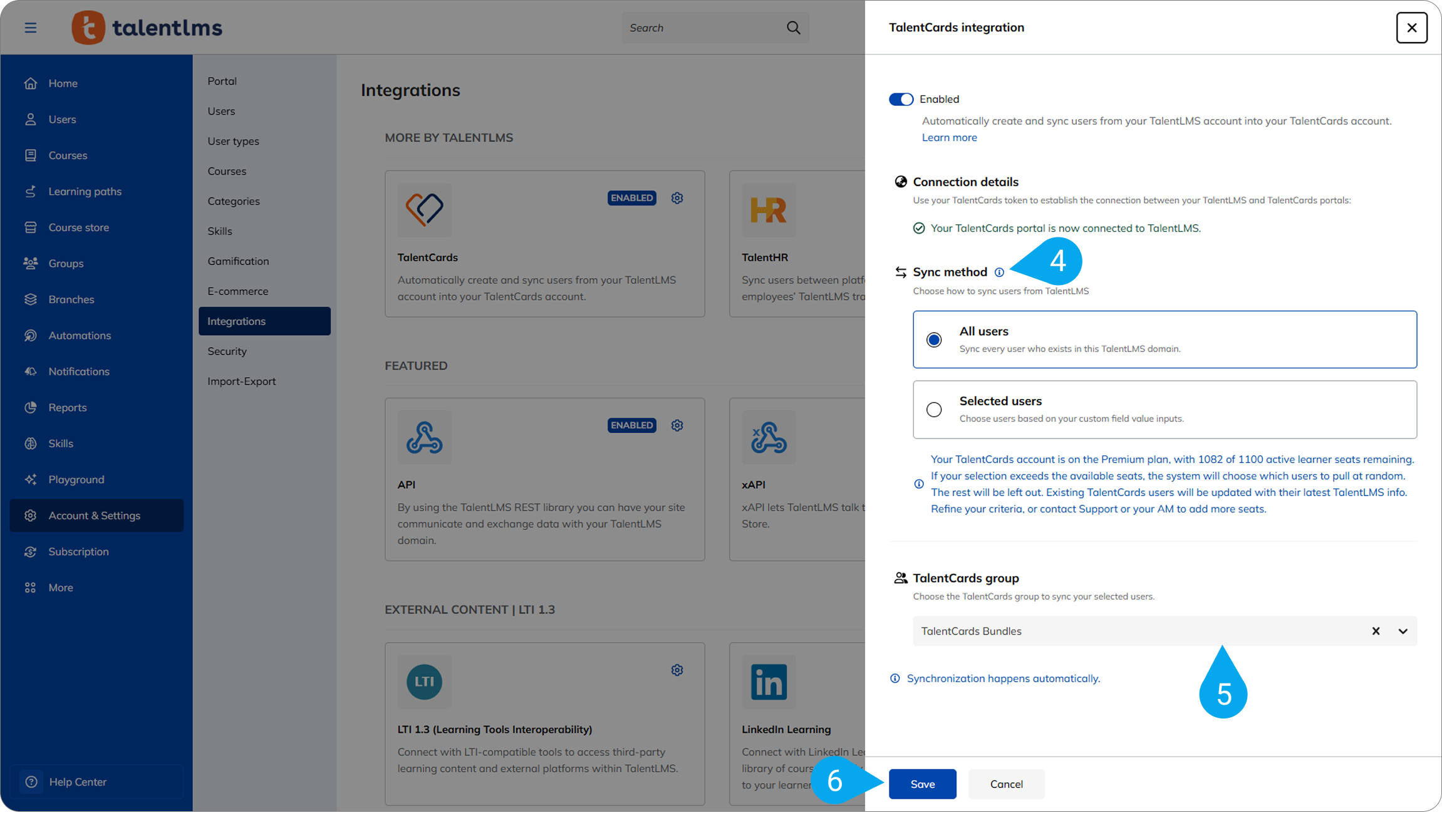
Task: Click the Subscription sidebar icon
Action: tap(31, 552)
